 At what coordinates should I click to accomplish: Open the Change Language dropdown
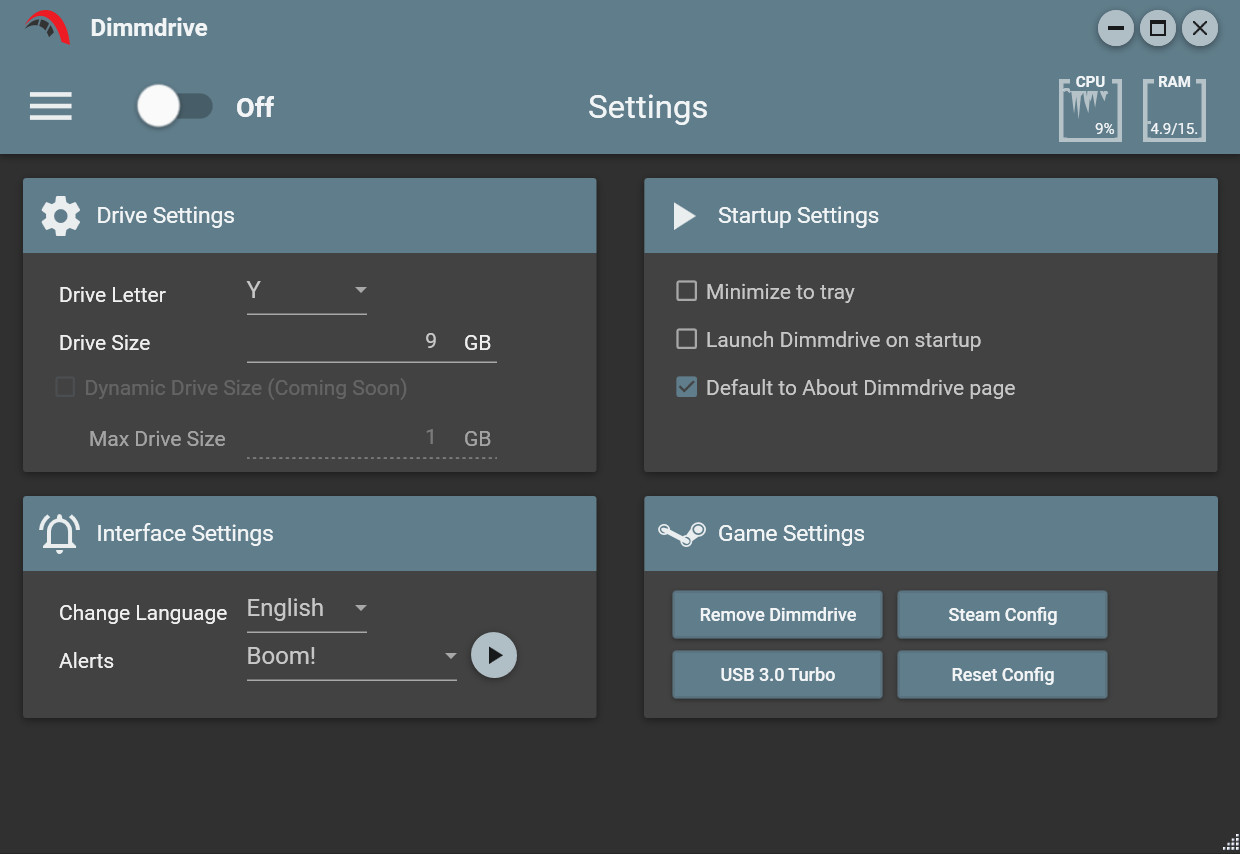[x=307, y=608]
